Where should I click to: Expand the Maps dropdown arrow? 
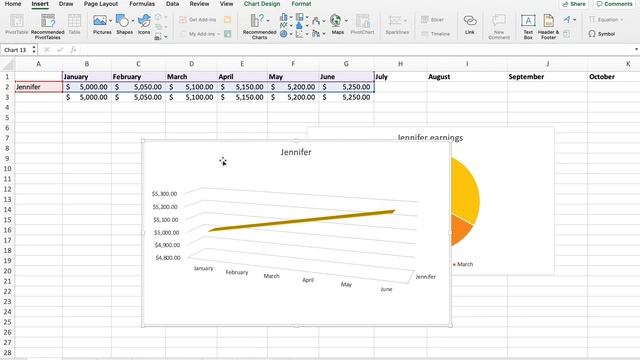coord(346,20)
